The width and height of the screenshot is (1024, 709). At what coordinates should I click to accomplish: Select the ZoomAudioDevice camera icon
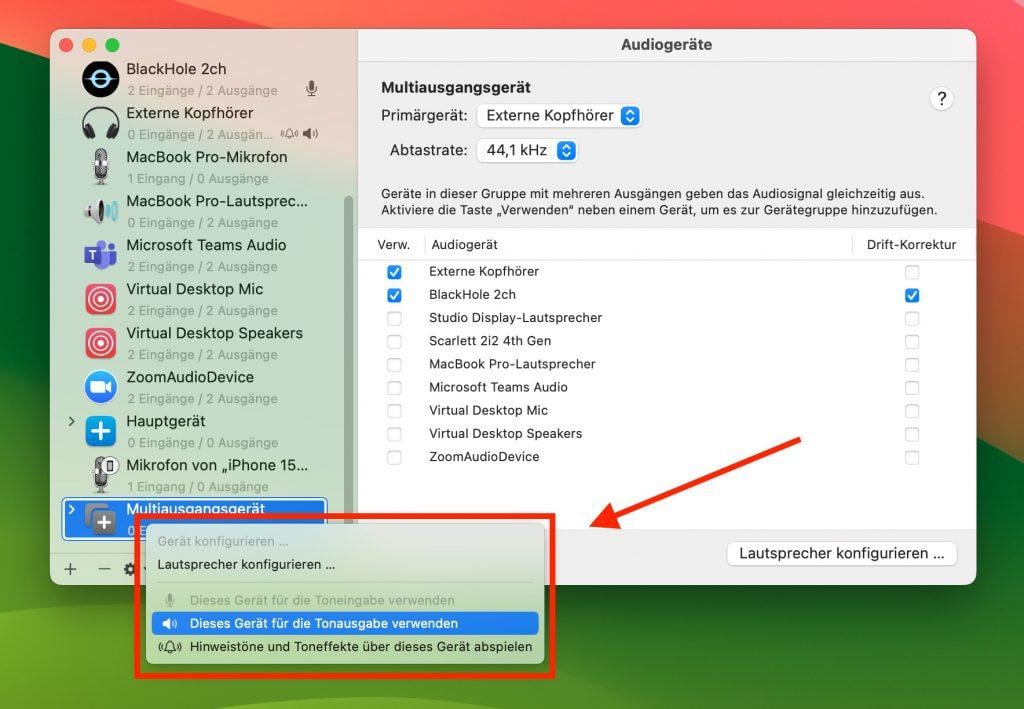point(101,386)
